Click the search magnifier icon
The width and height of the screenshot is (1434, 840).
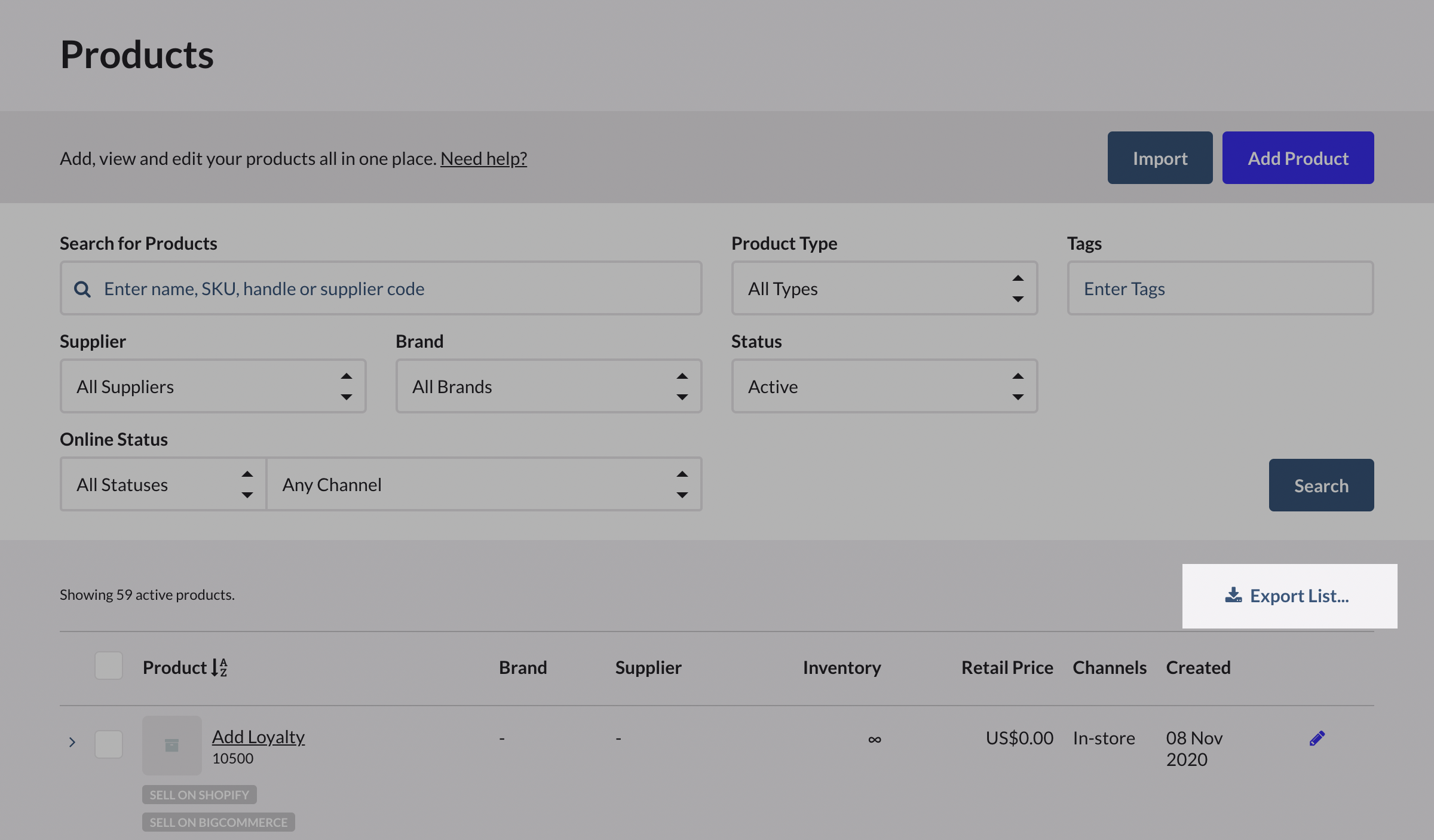[82, 289]
